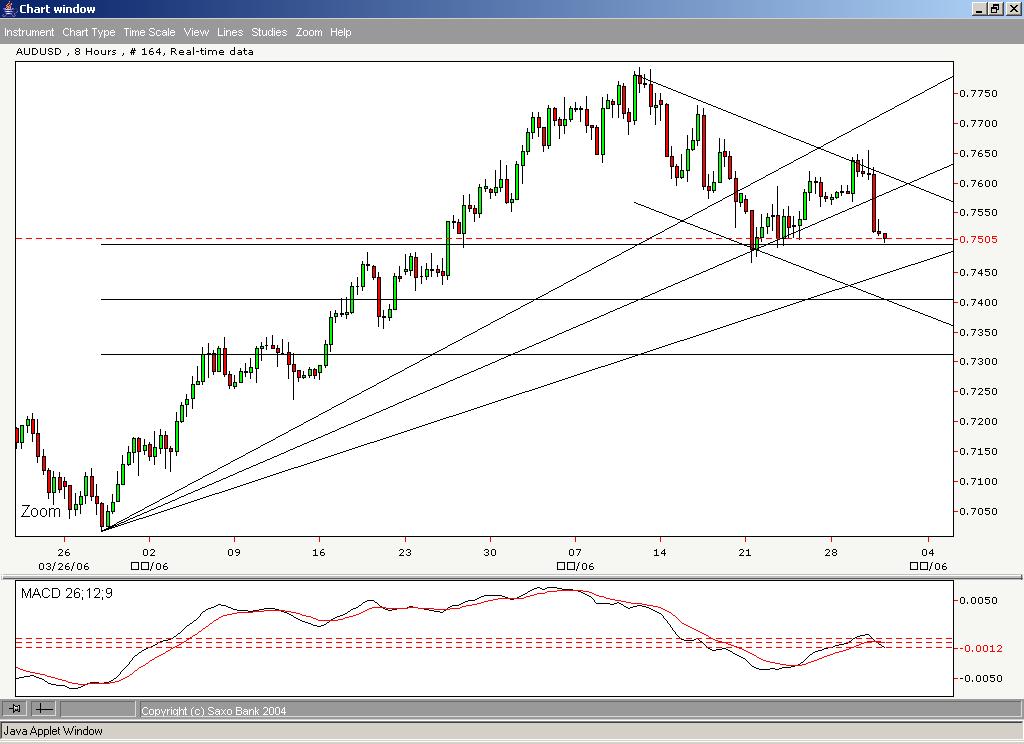Open the Help menu

340,32
